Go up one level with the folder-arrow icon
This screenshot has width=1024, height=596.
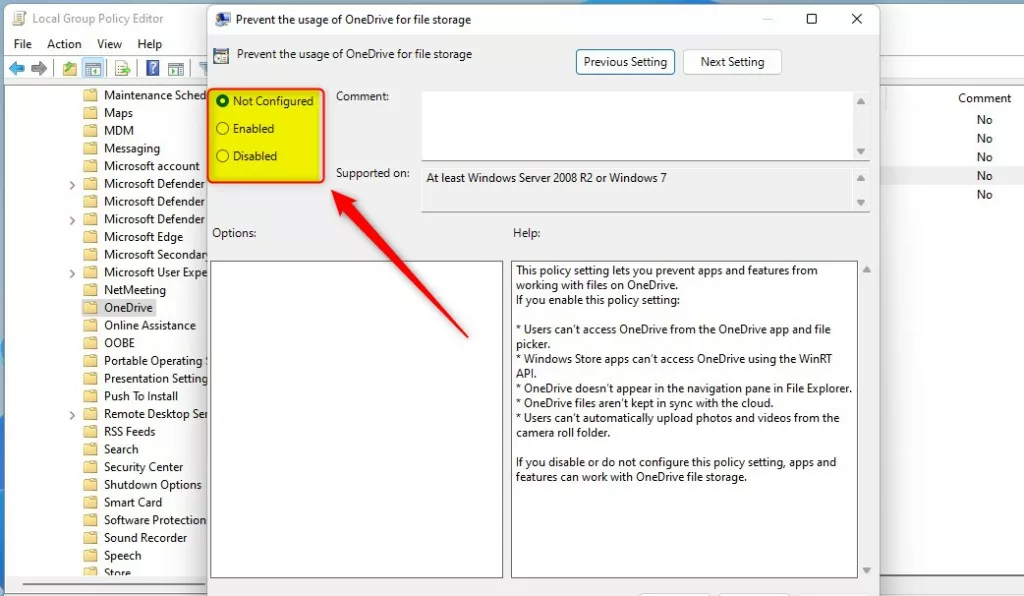(x=69, y=69)
